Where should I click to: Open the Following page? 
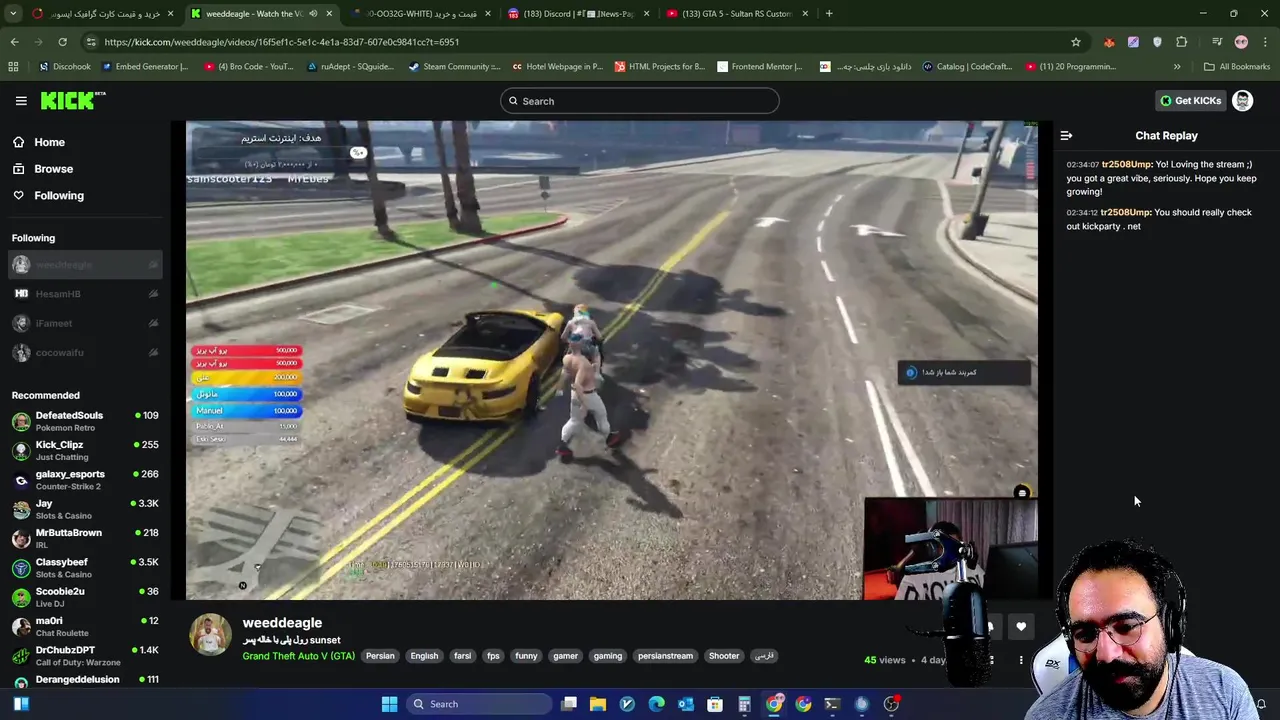coord(59,196)
